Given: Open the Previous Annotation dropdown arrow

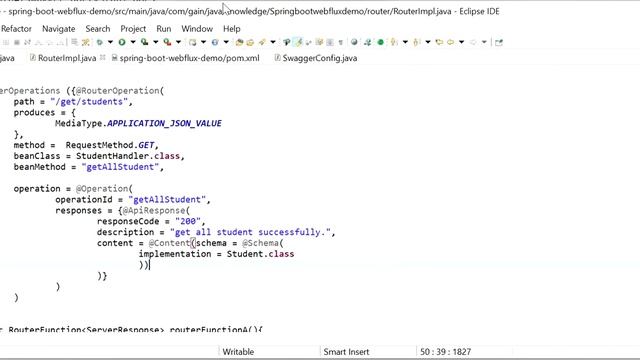Looking at the screenshot, I should coord(428,42).
